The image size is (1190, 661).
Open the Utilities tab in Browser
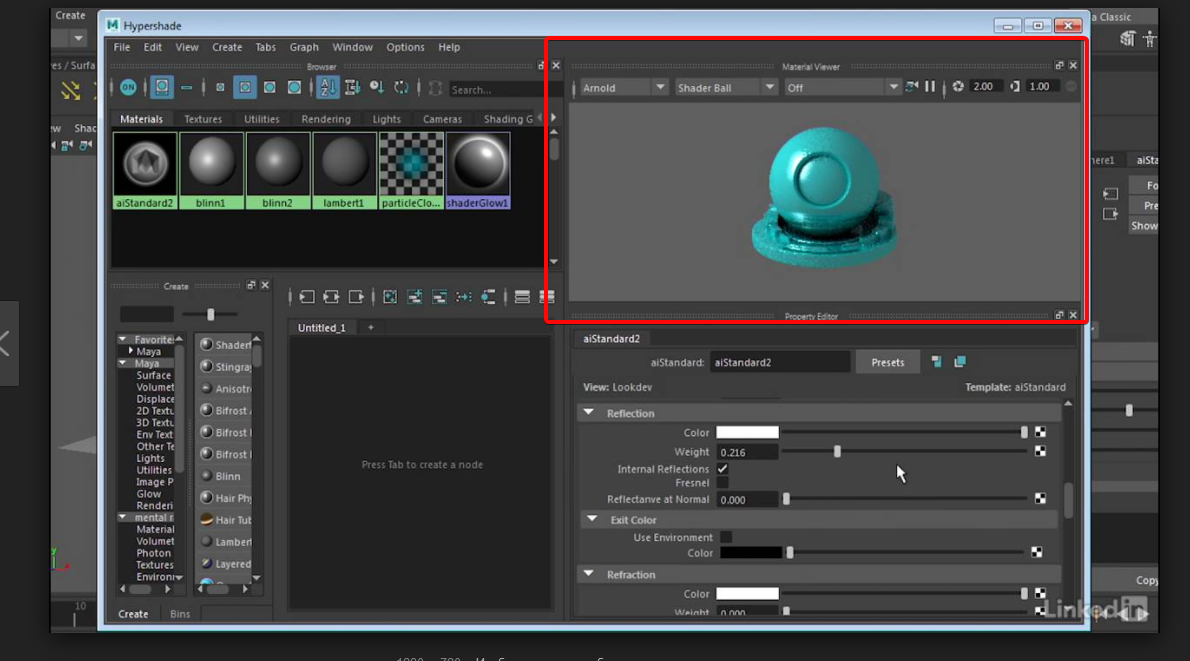262,119
